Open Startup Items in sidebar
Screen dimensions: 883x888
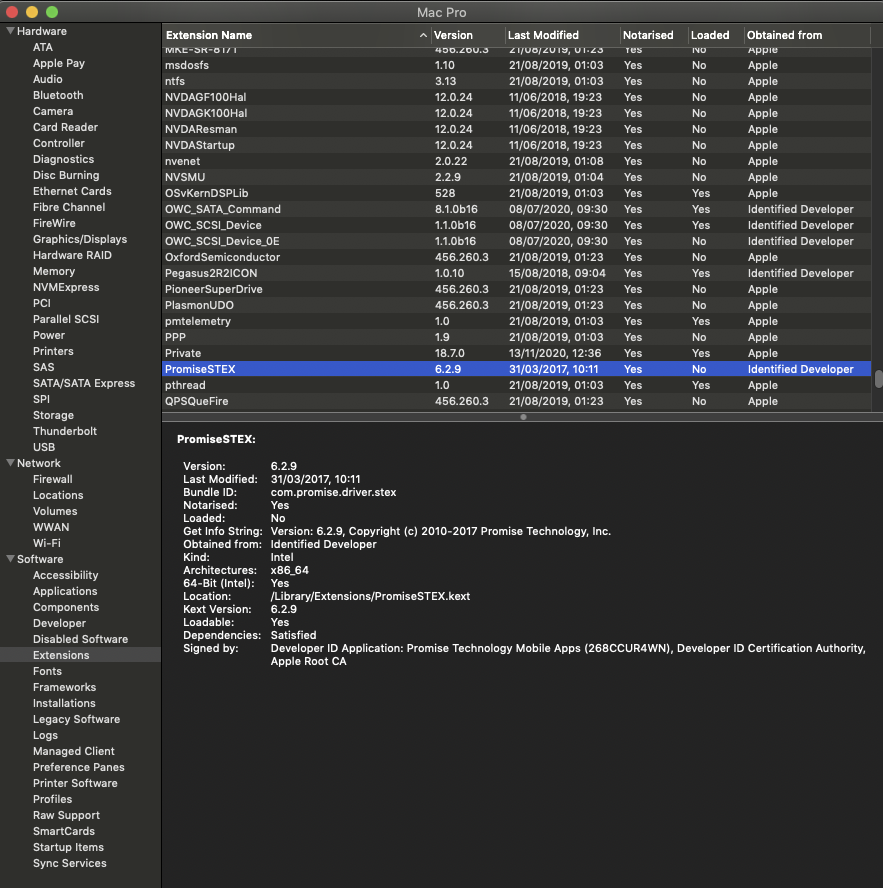68,847
